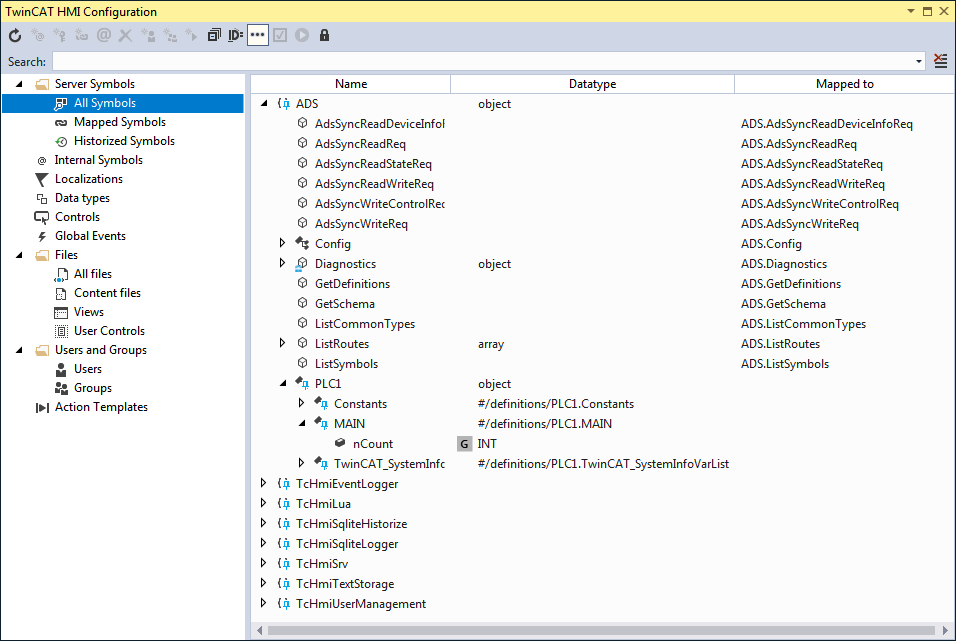Click the horizontal scrollbar at the bottom
Viewport: 956px width, 641px height.
(x=601, y=630)
